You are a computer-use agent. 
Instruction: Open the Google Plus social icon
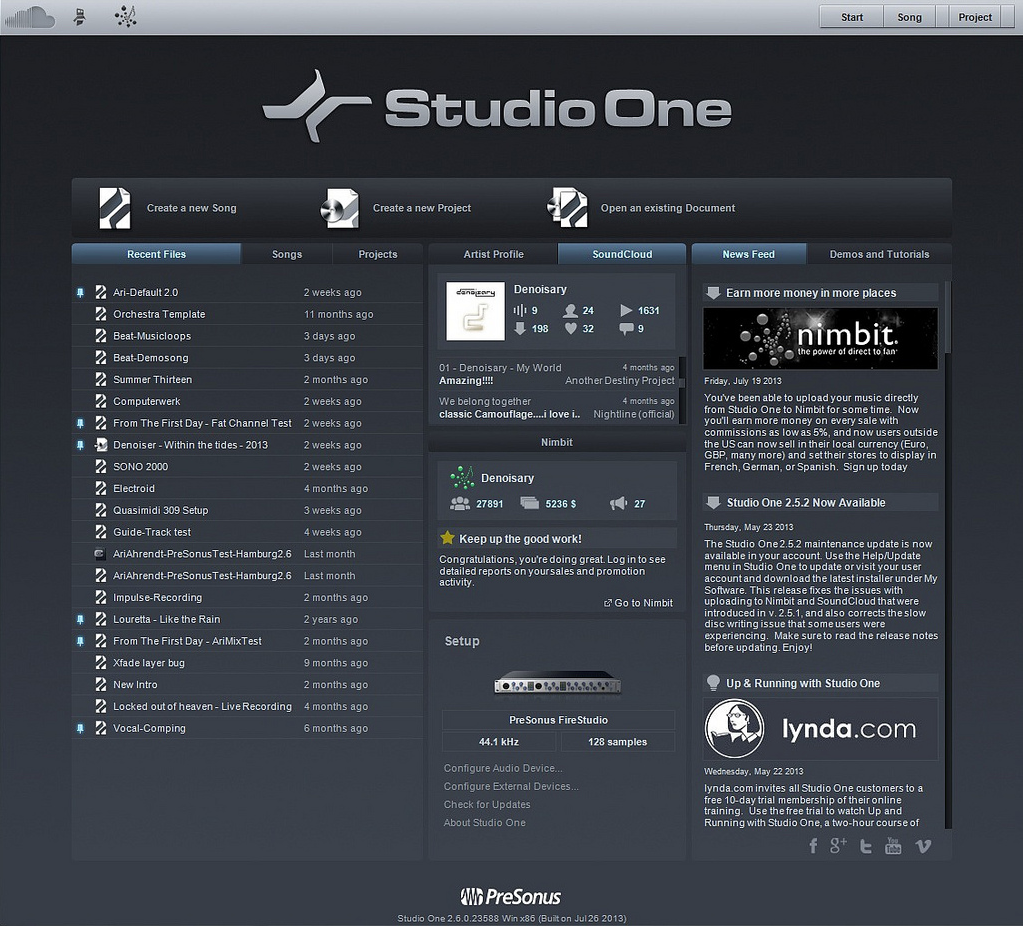(x=838, y=846)
